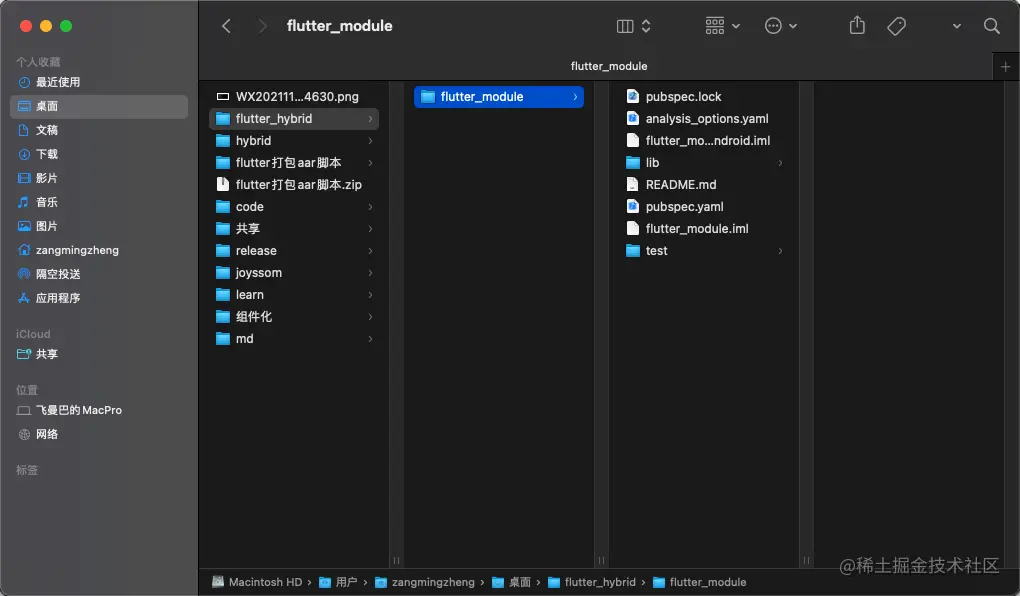Select the joyssom folder
This screenshot has height=596, width=1020.
tap(294, 273)
